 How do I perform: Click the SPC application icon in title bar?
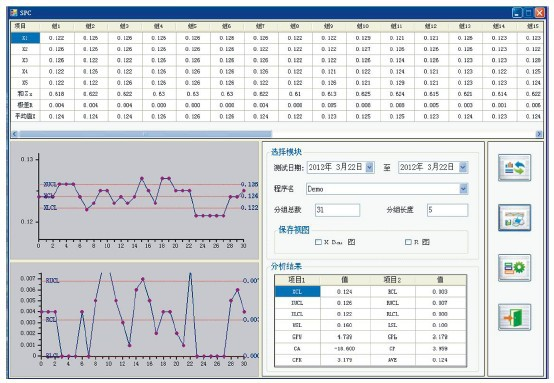pyautogui.click(x=14, y=13)
